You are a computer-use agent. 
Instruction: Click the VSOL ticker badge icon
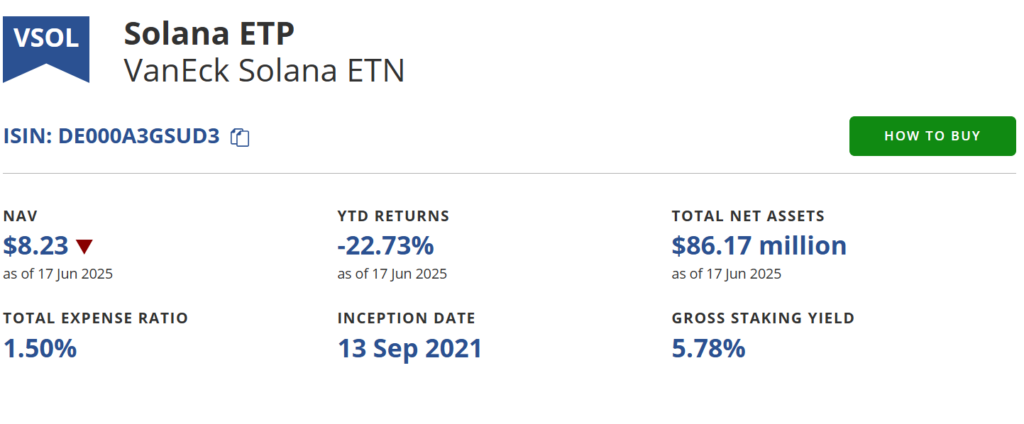click(46, 48)
